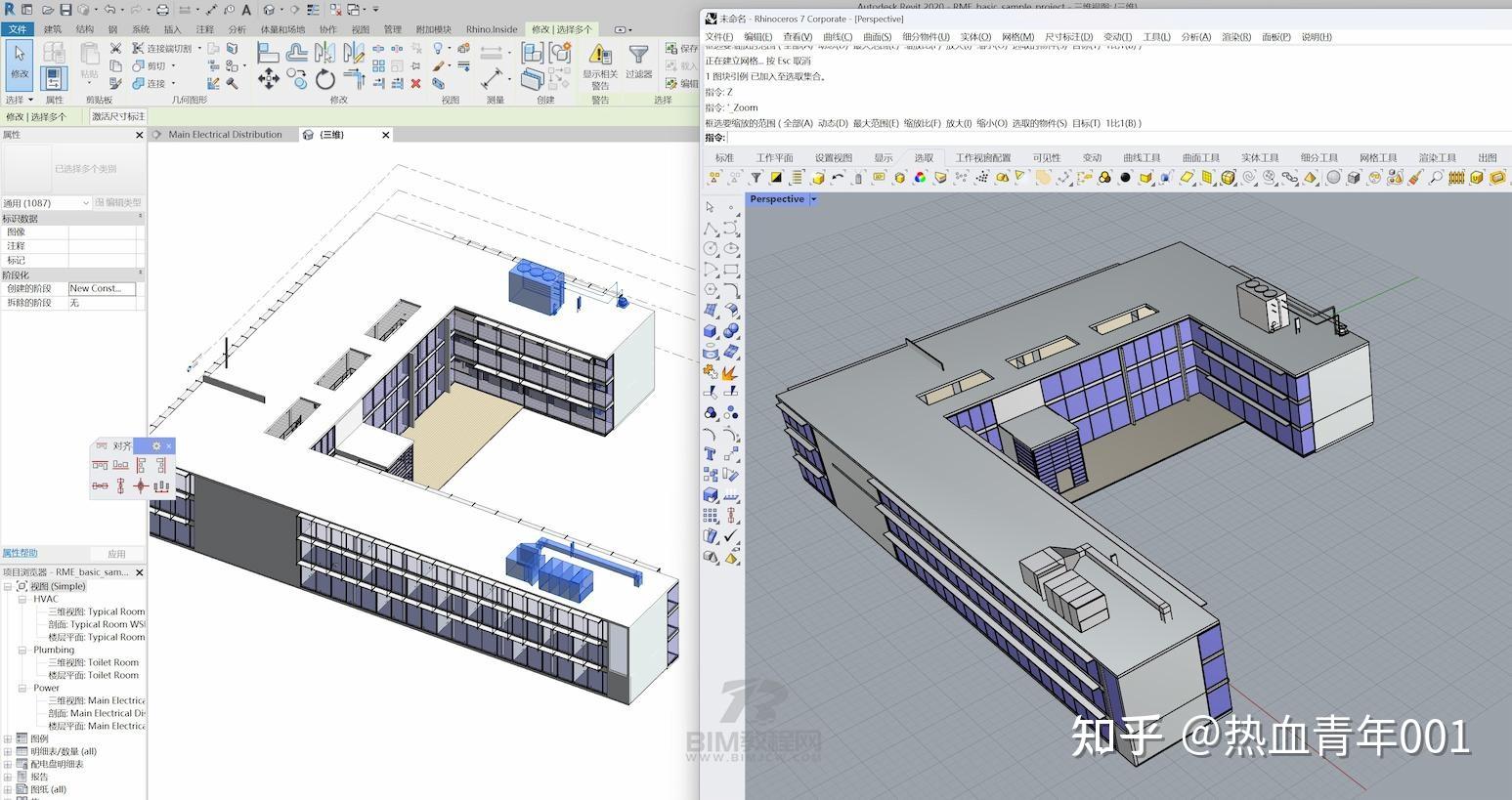
Task: Open the 文件 tab in Revit ribbon
Action: click(18, 29)
